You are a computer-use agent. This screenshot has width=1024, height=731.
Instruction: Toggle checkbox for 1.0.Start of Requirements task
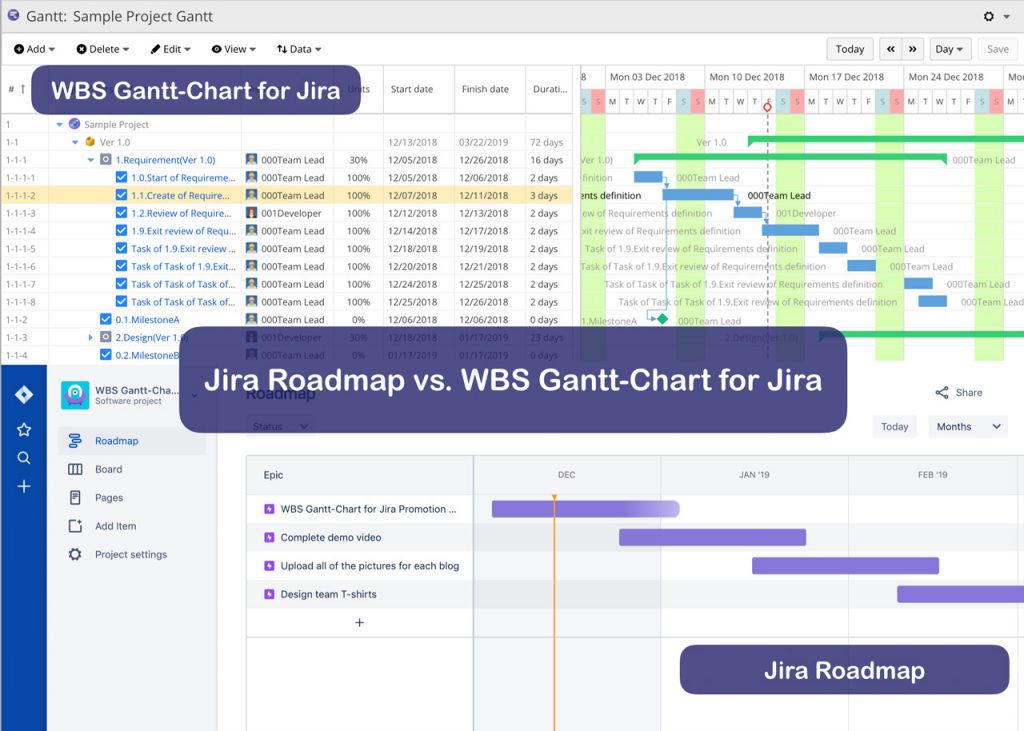pyautogui.click(x=122, y=178)
